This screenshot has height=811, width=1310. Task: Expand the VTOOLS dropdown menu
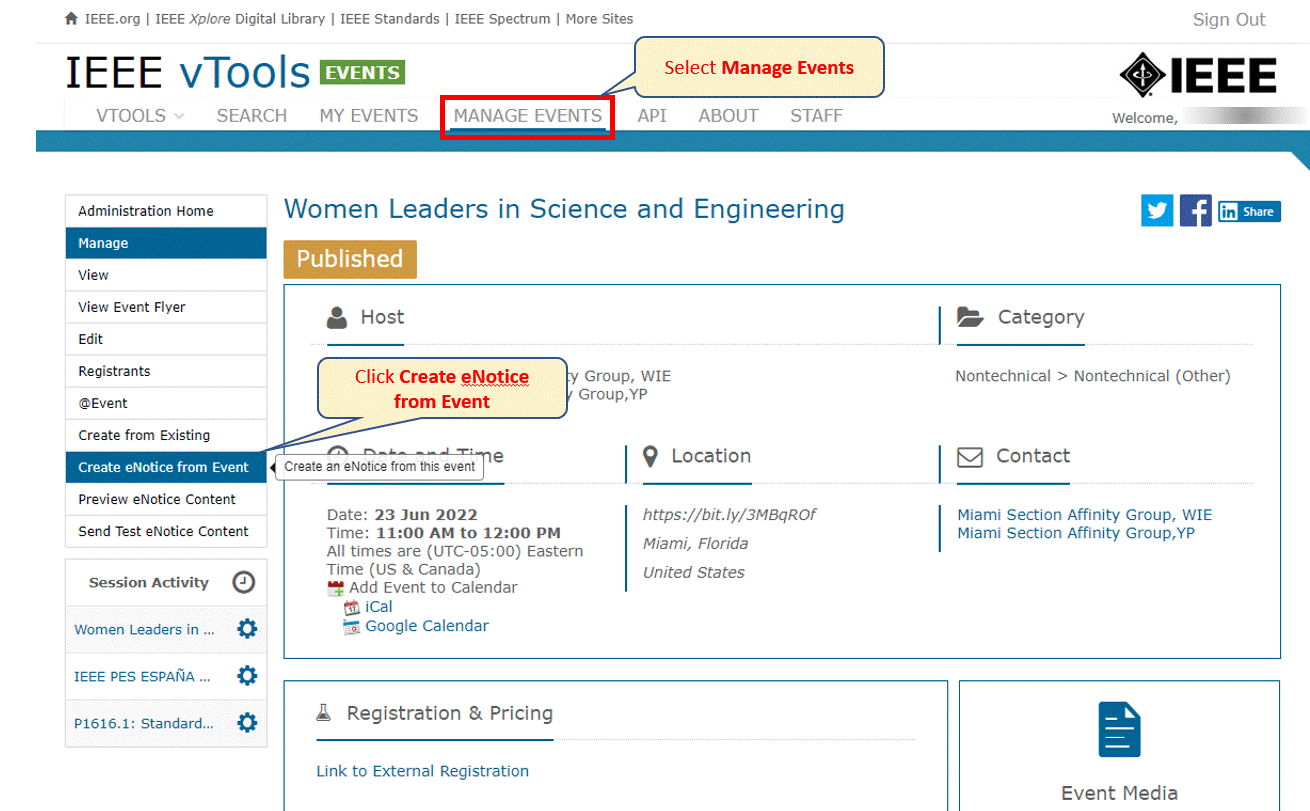pyautogui.click(x=140, y=116)
